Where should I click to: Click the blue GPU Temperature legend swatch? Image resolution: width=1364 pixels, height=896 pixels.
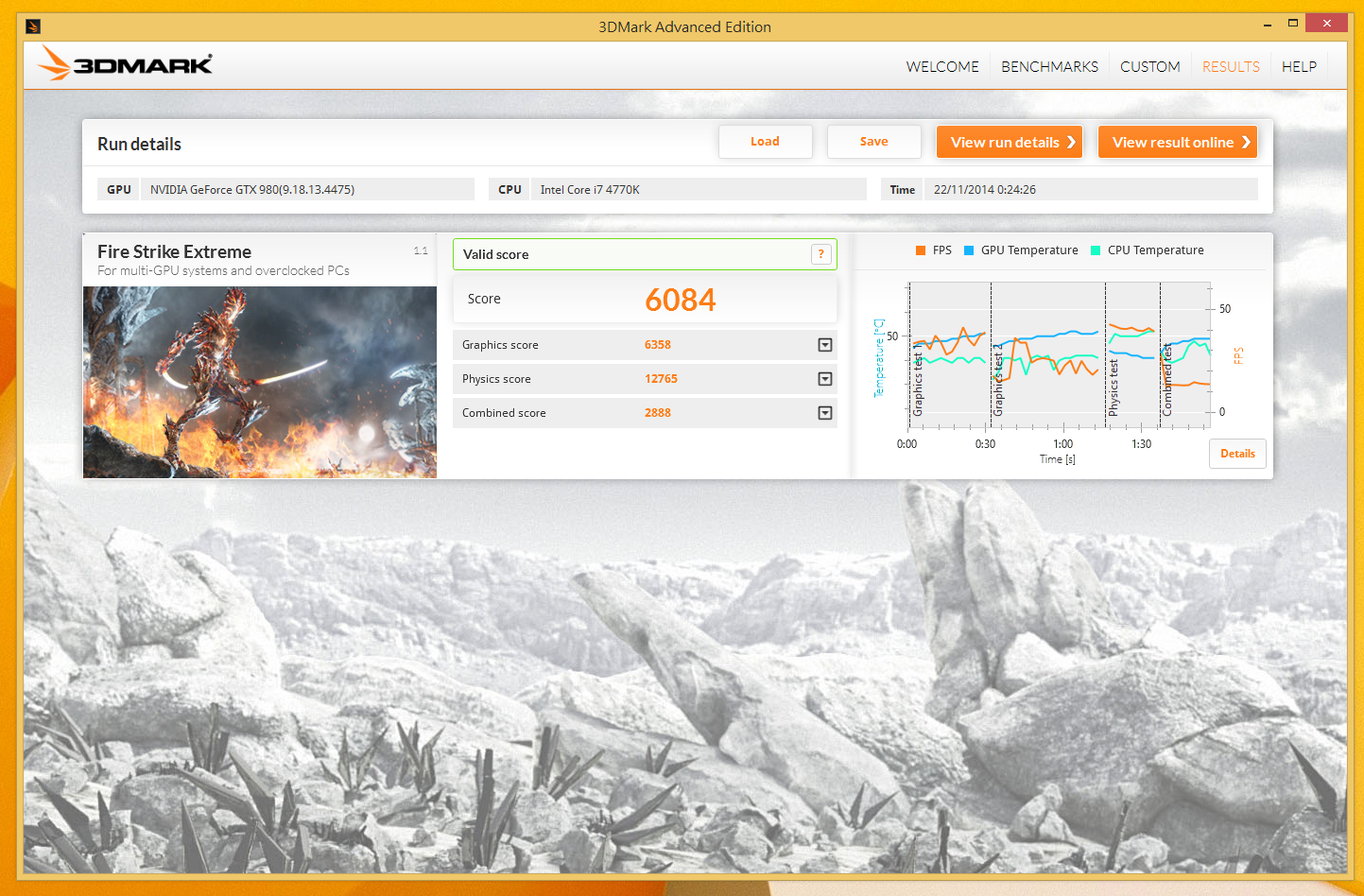(x=969, y=250)
